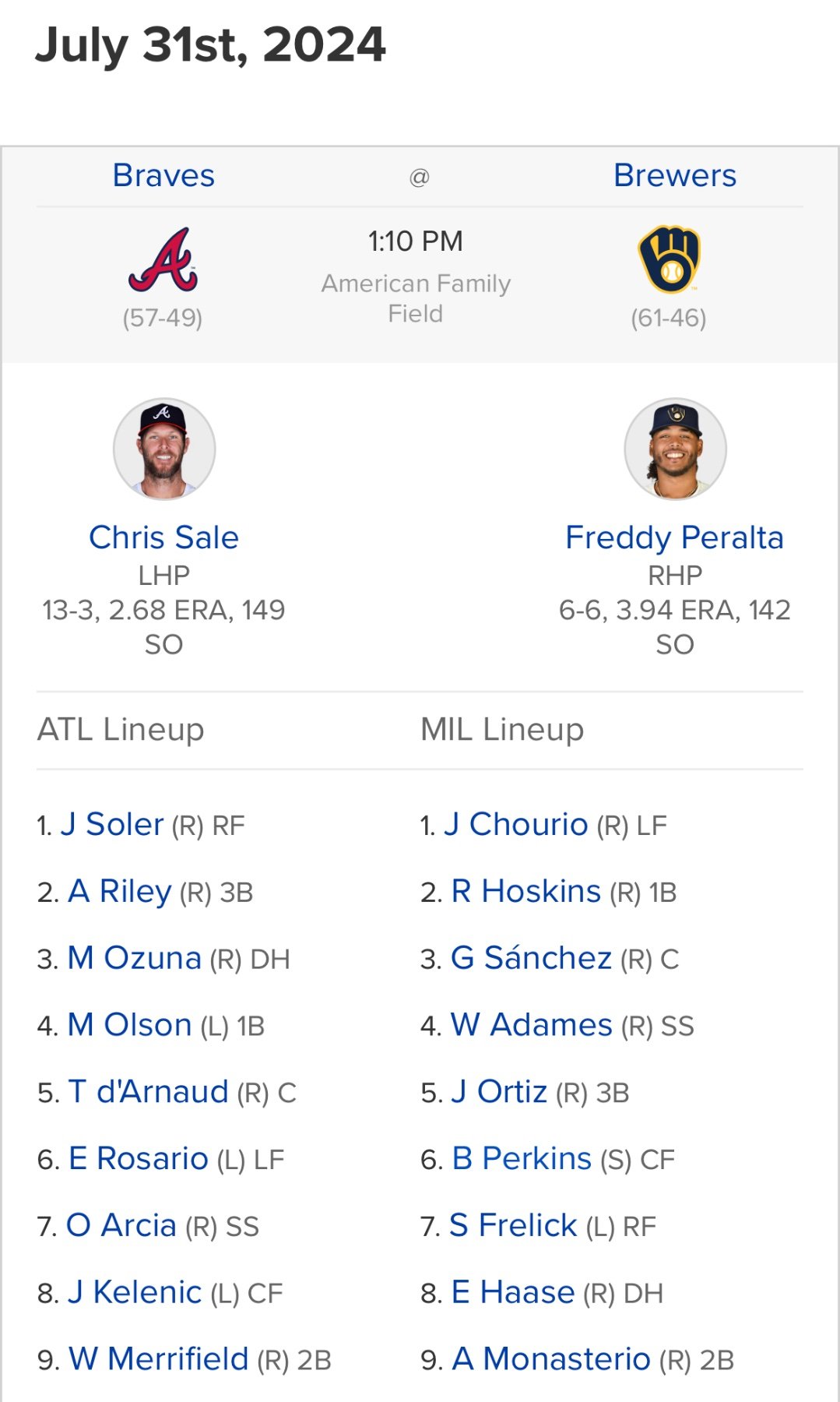Open J Soler's player page
The width and height of the screenshot is (840, 1402).
click(x=112, y=824)
